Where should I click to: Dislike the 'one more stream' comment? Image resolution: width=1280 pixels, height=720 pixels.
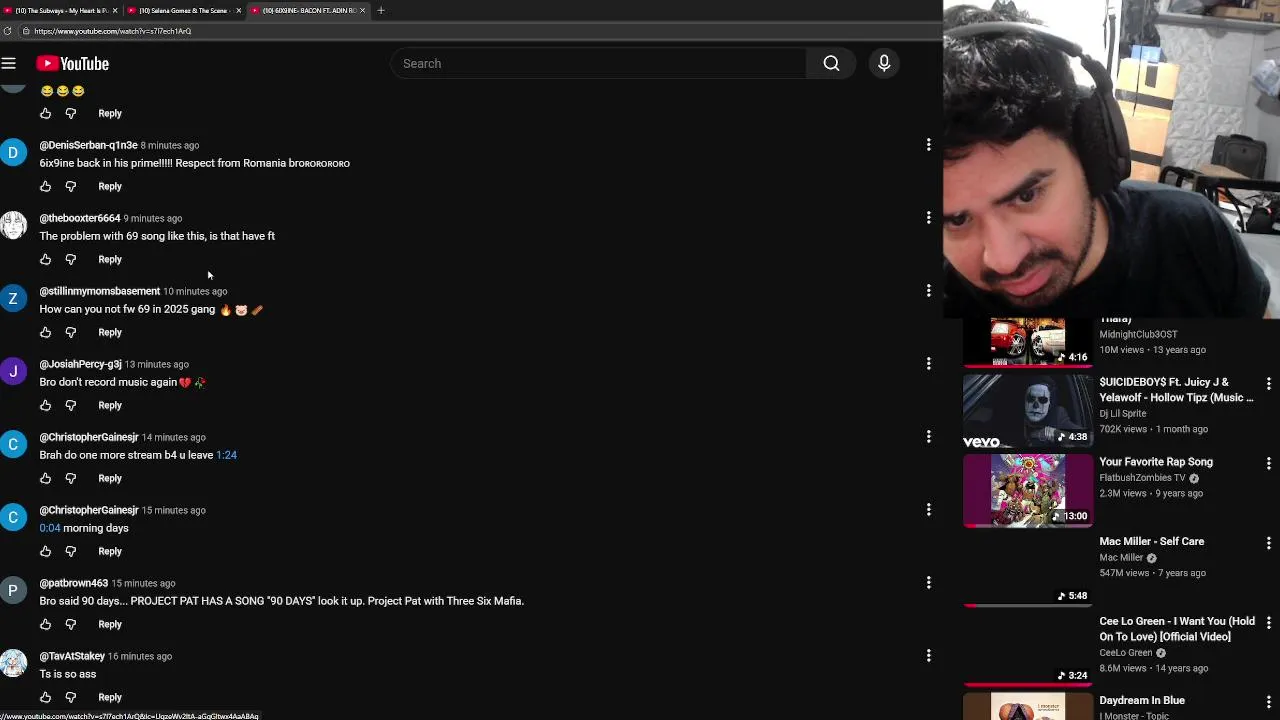coord(70,478)
